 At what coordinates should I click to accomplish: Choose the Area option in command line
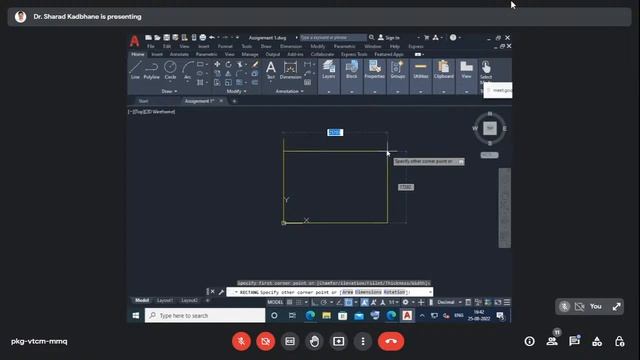[x=347, y=292]
